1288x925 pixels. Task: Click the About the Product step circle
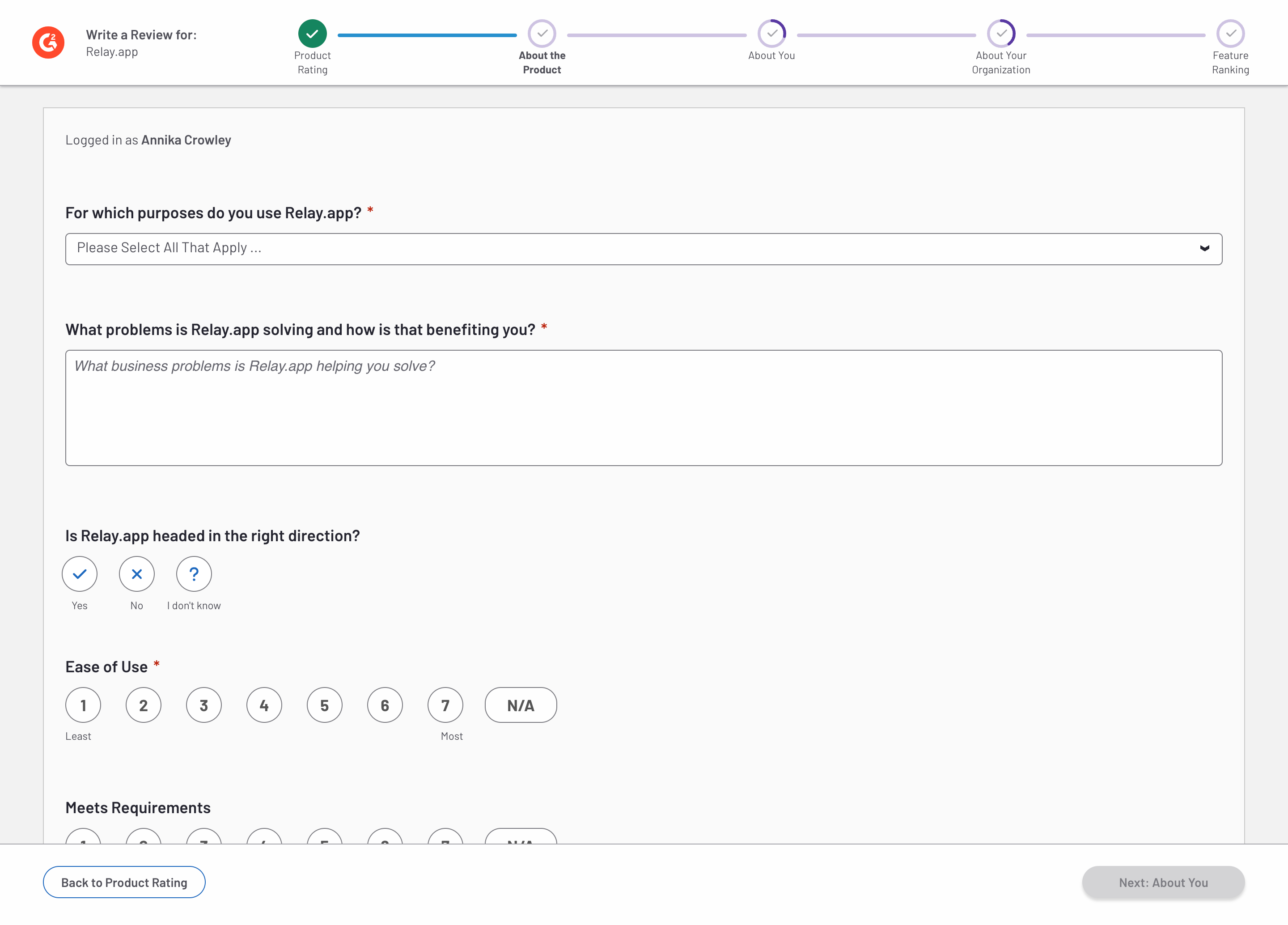[x=542, y=34]
